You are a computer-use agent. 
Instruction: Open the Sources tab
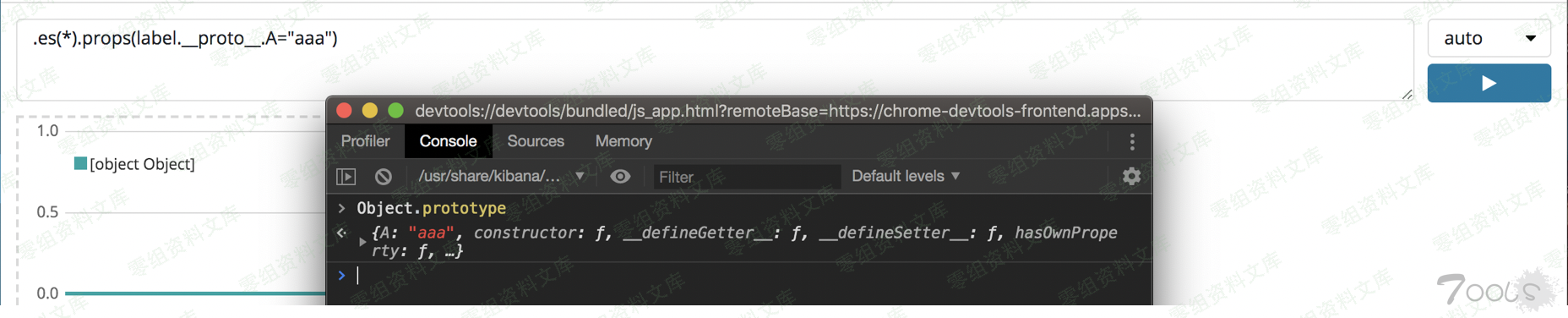(x=536, y=141)
